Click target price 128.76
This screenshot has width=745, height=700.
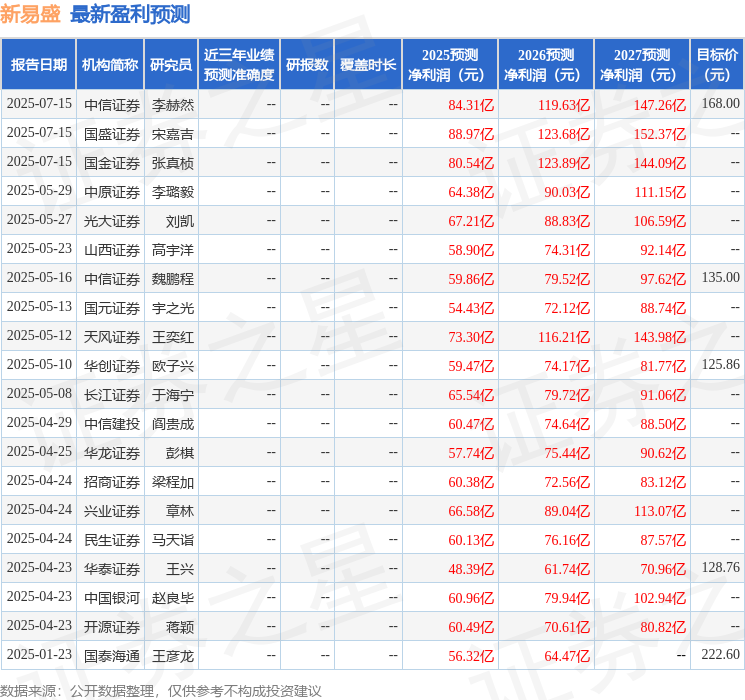coord(721,567)
